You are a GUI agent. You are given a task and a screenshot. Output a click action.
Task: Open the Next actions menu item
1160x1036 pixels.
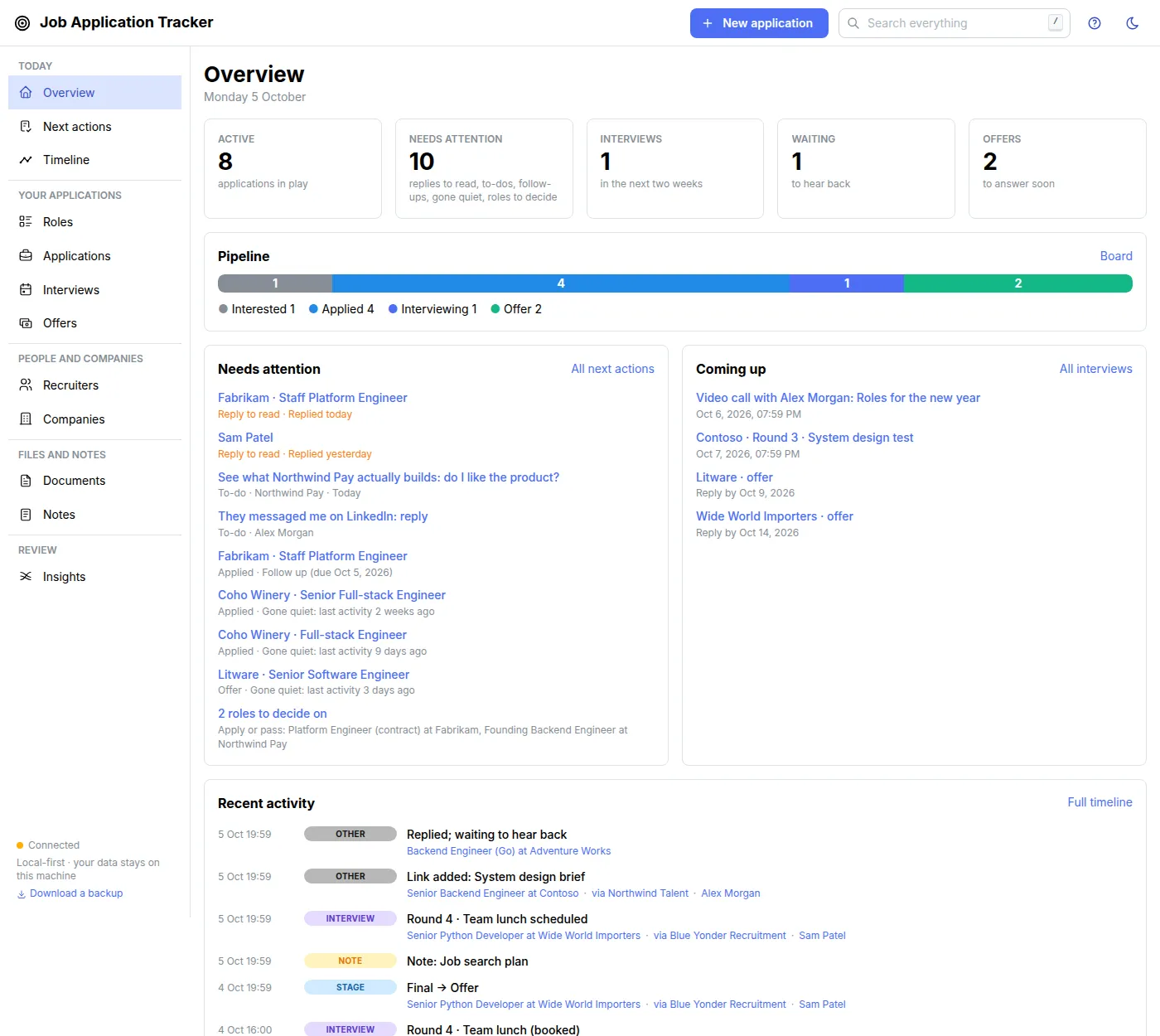(x=94, y=127)
